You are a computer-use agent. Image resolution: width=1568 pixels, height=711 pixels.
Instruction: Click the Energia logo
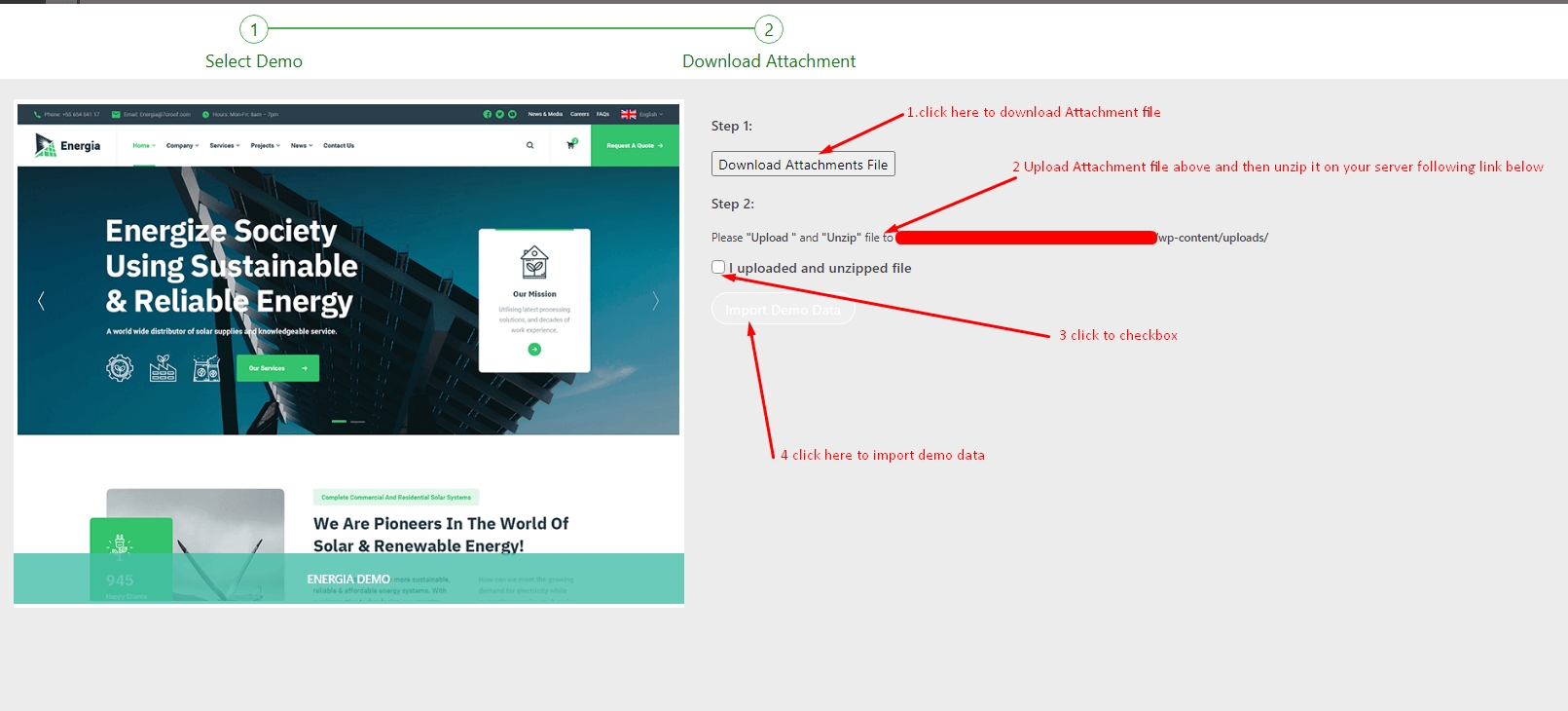point(68,145)
